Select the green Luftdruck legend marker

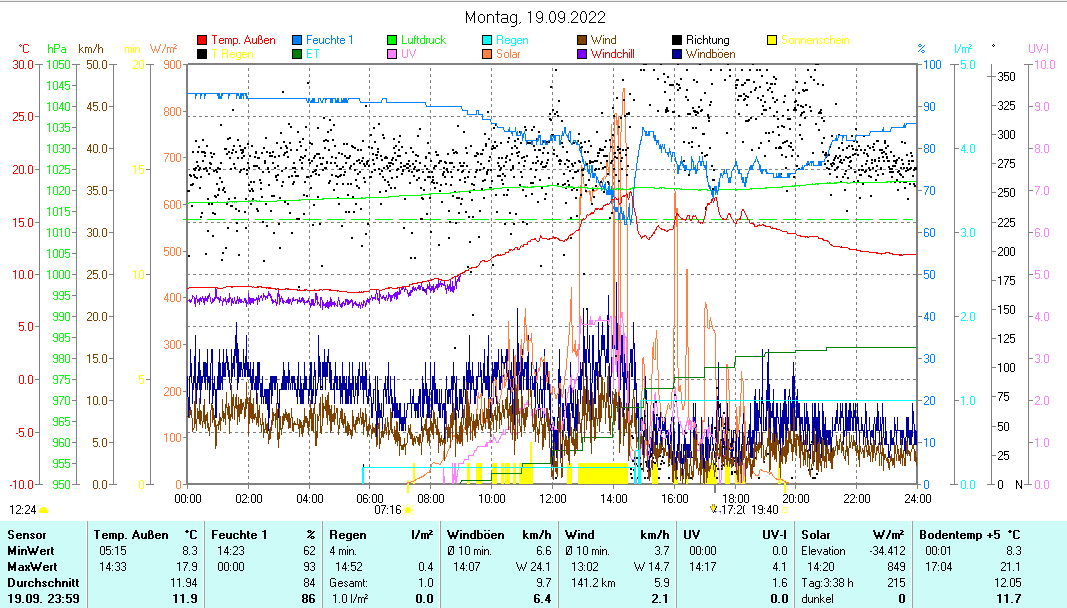tap(393, 40)
